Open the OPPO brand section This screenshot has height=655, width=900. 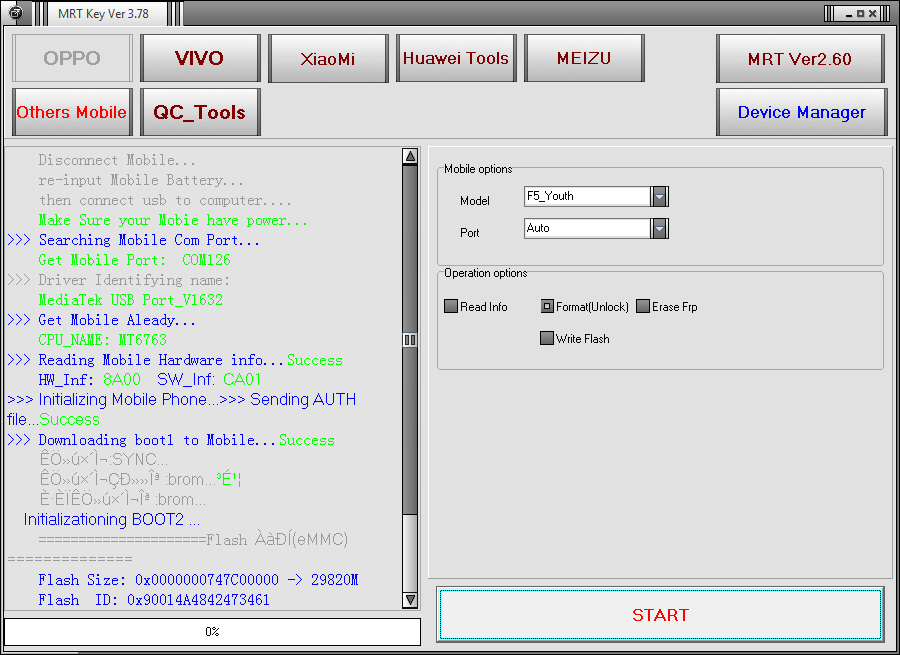click(x=72, y=58)
